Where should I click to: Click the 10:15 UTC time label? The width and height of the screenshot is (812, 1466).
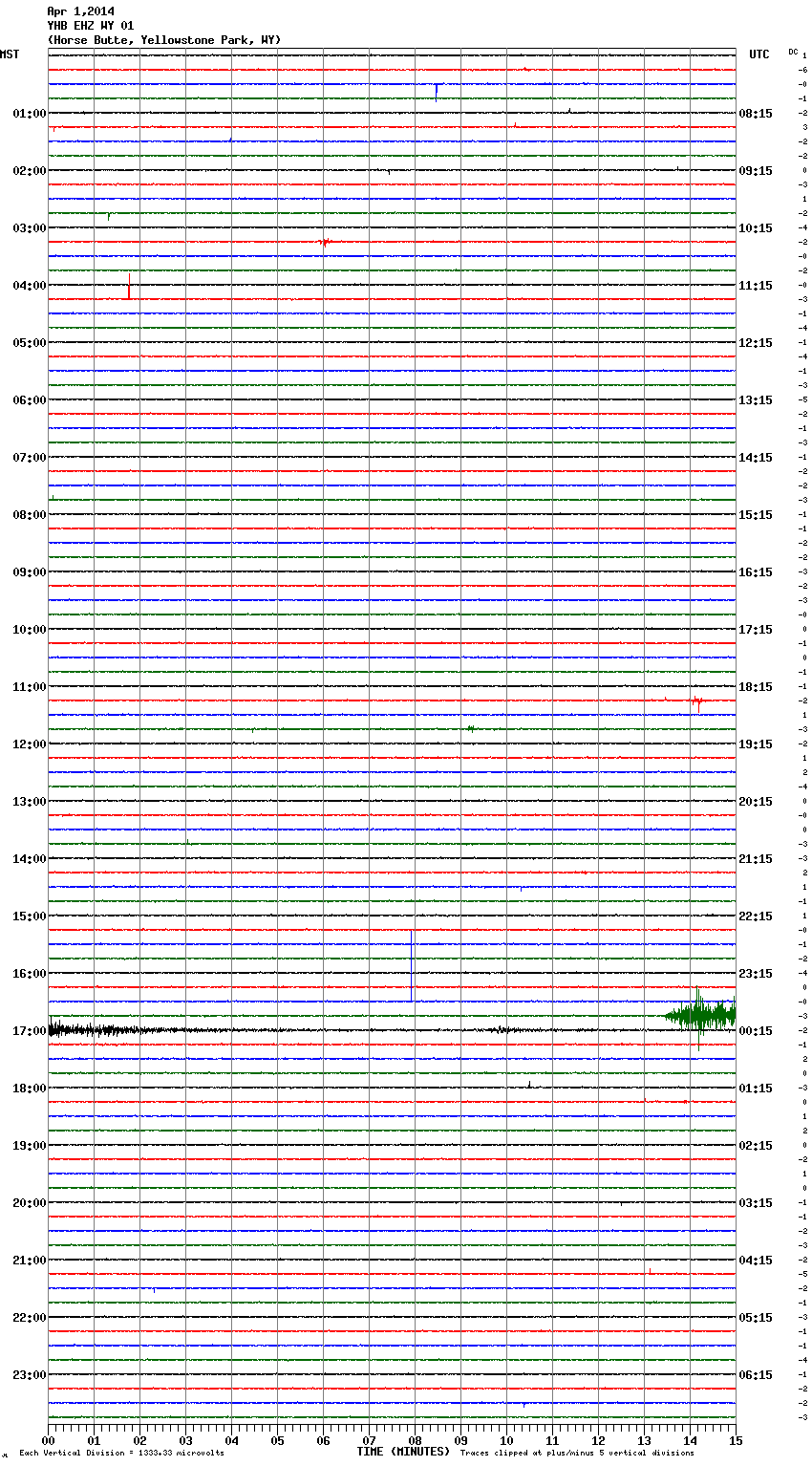tap(756, 227)
